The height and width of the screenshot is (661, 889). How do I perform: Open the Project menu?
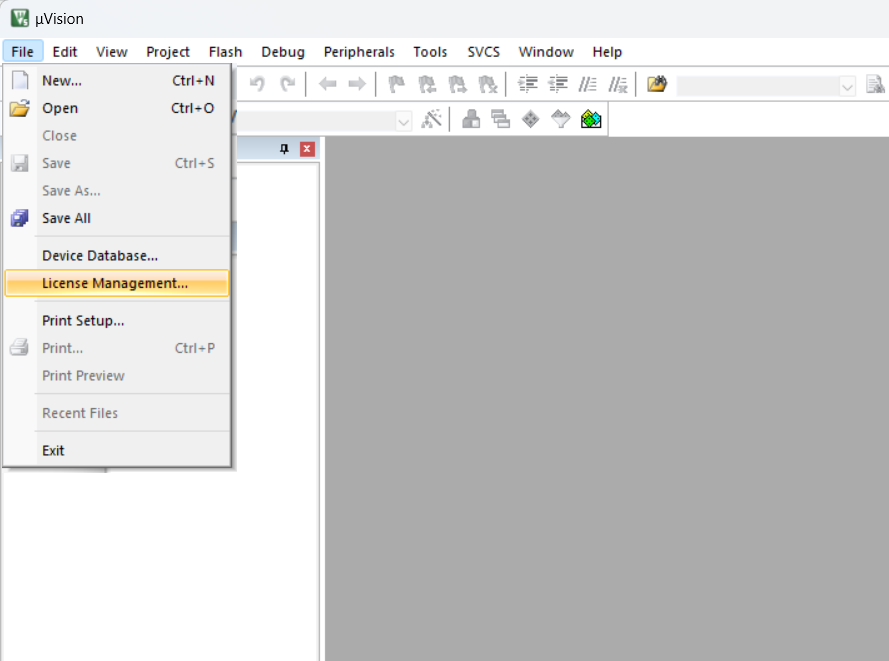[x=168, y=52]
